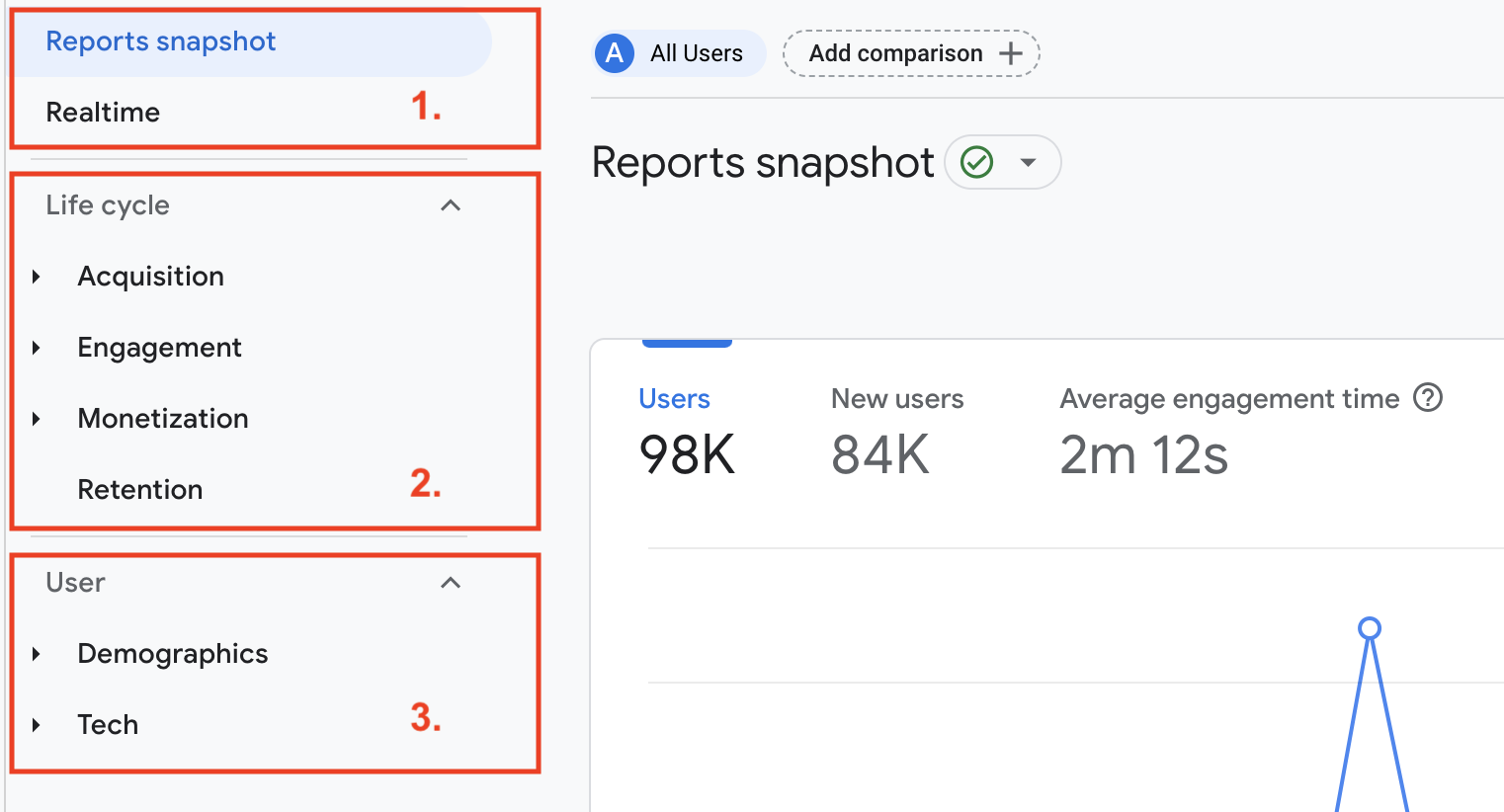
Task: Click the All Users 'A' avatar icon
Action: point(615,53)
